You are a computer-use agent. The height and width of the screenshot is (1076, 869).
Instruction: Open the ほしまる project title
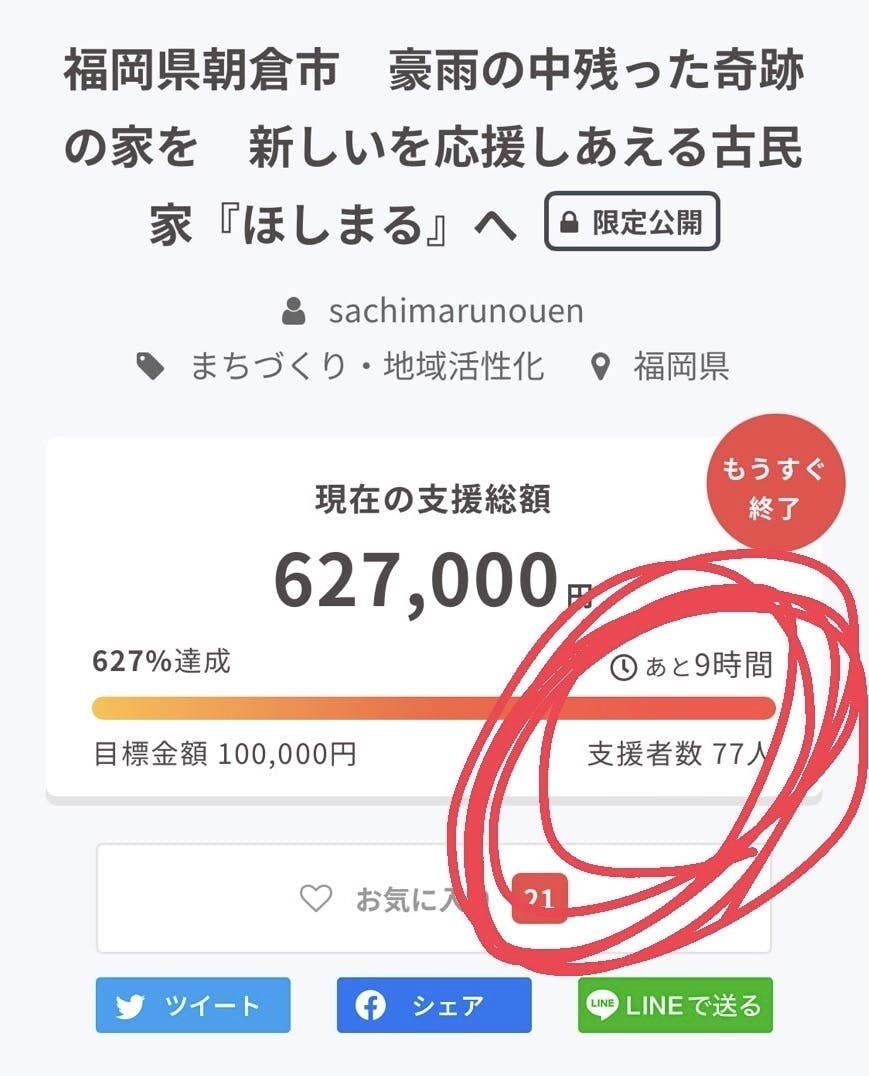click(x=433, y=148)
